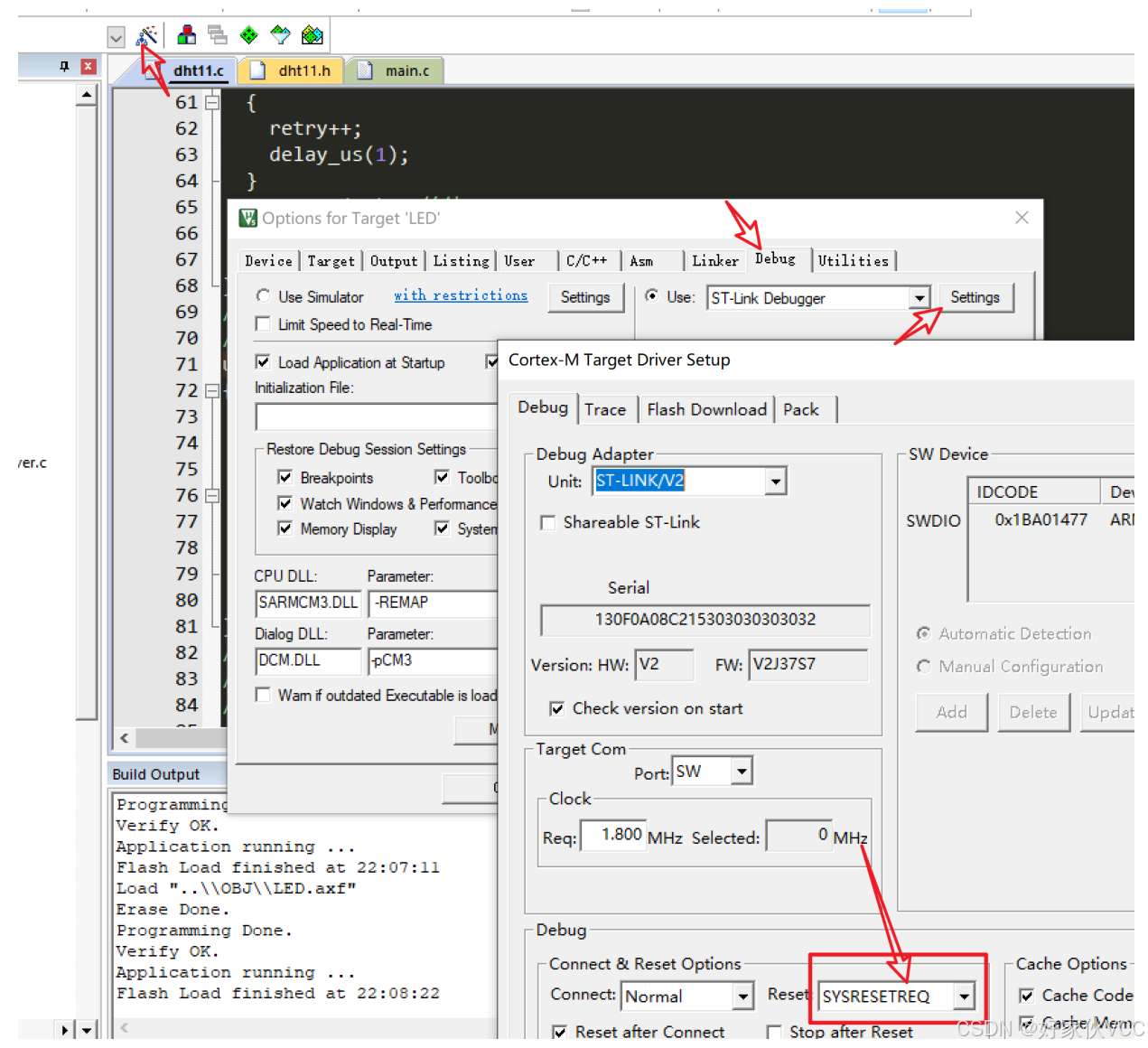1148x1048 pixels.
Task: Click the Manage Project Items colored blocks icon
Action: [x=187, y=35]
